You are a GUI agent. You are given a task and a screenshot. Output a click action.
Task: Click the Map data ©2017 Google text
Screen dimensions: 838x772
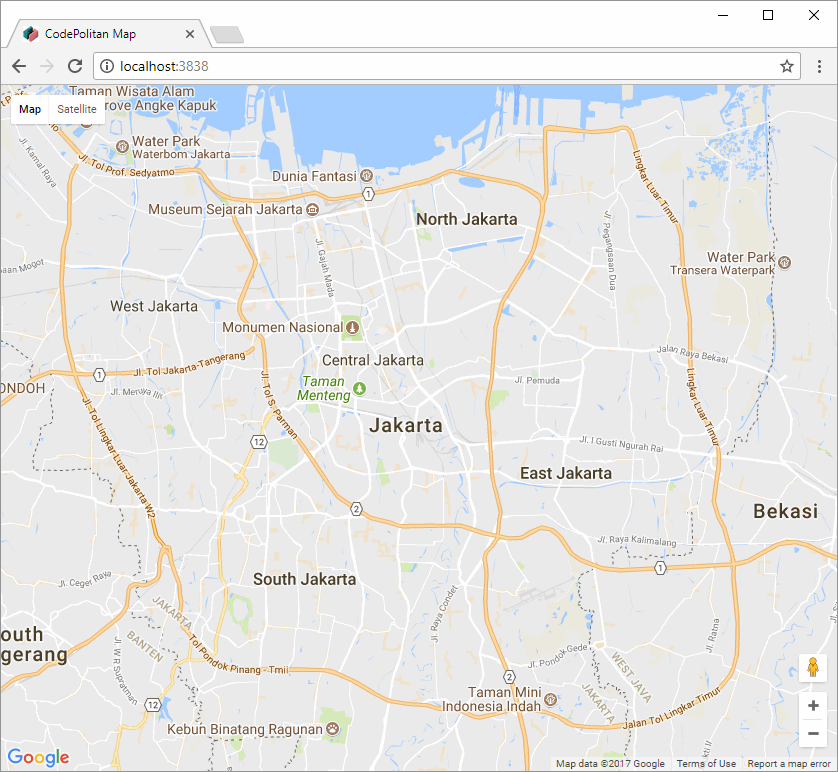click(610, 764)
